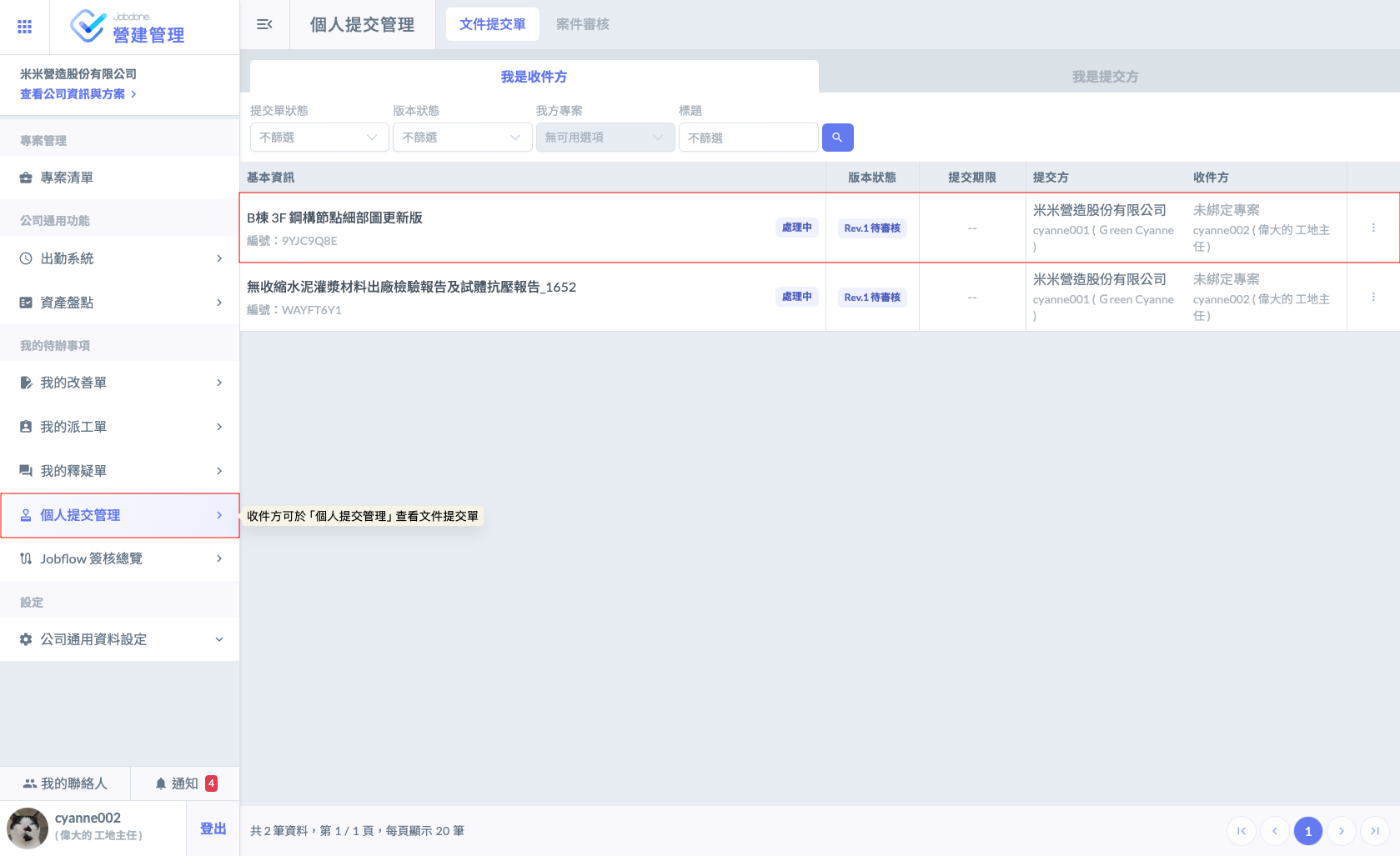Open 個人提交管理 in the sidebar
1400x856 pixels.
point(120,515)
